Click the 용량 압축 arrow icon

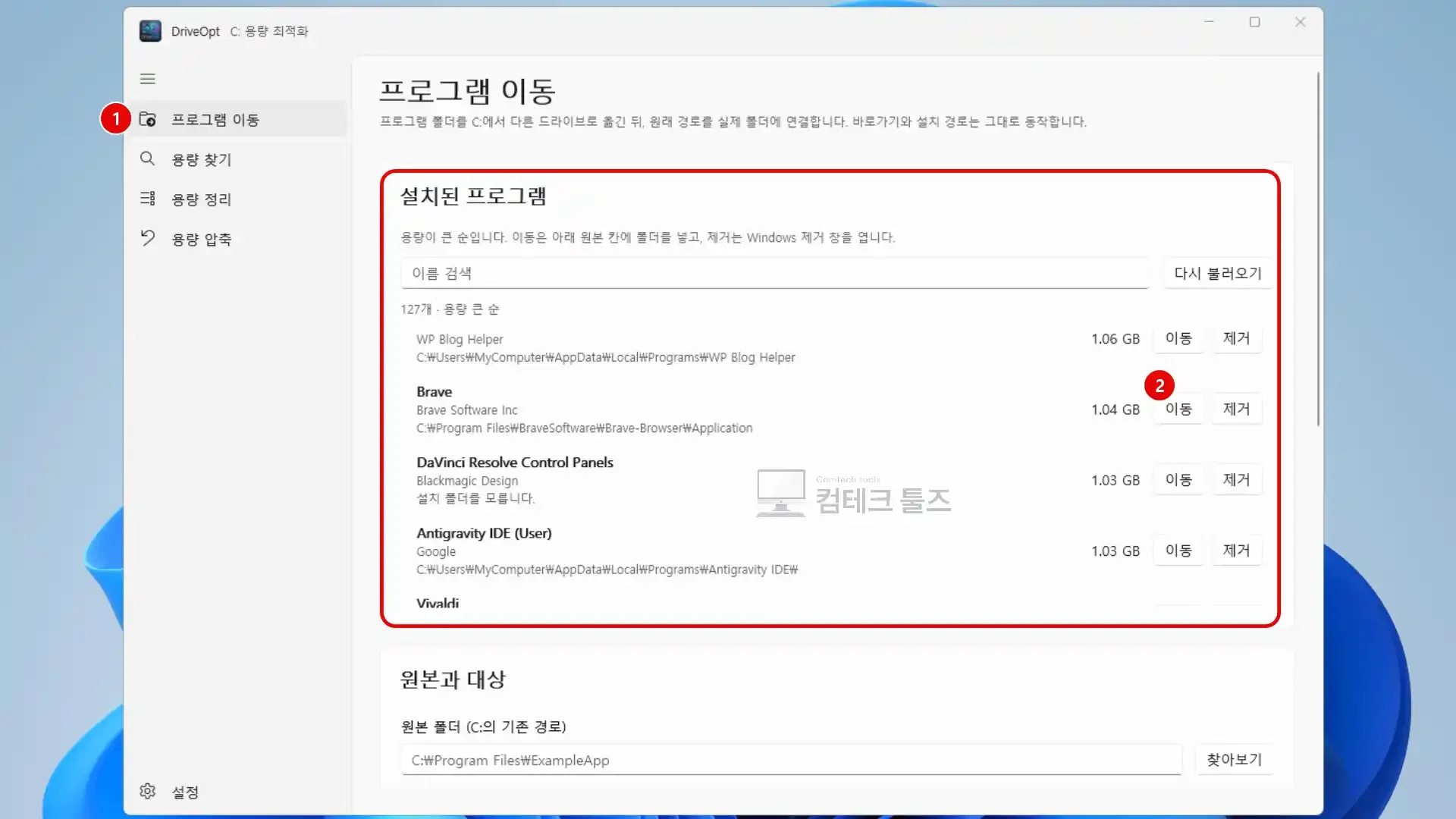tap(148, 238)
